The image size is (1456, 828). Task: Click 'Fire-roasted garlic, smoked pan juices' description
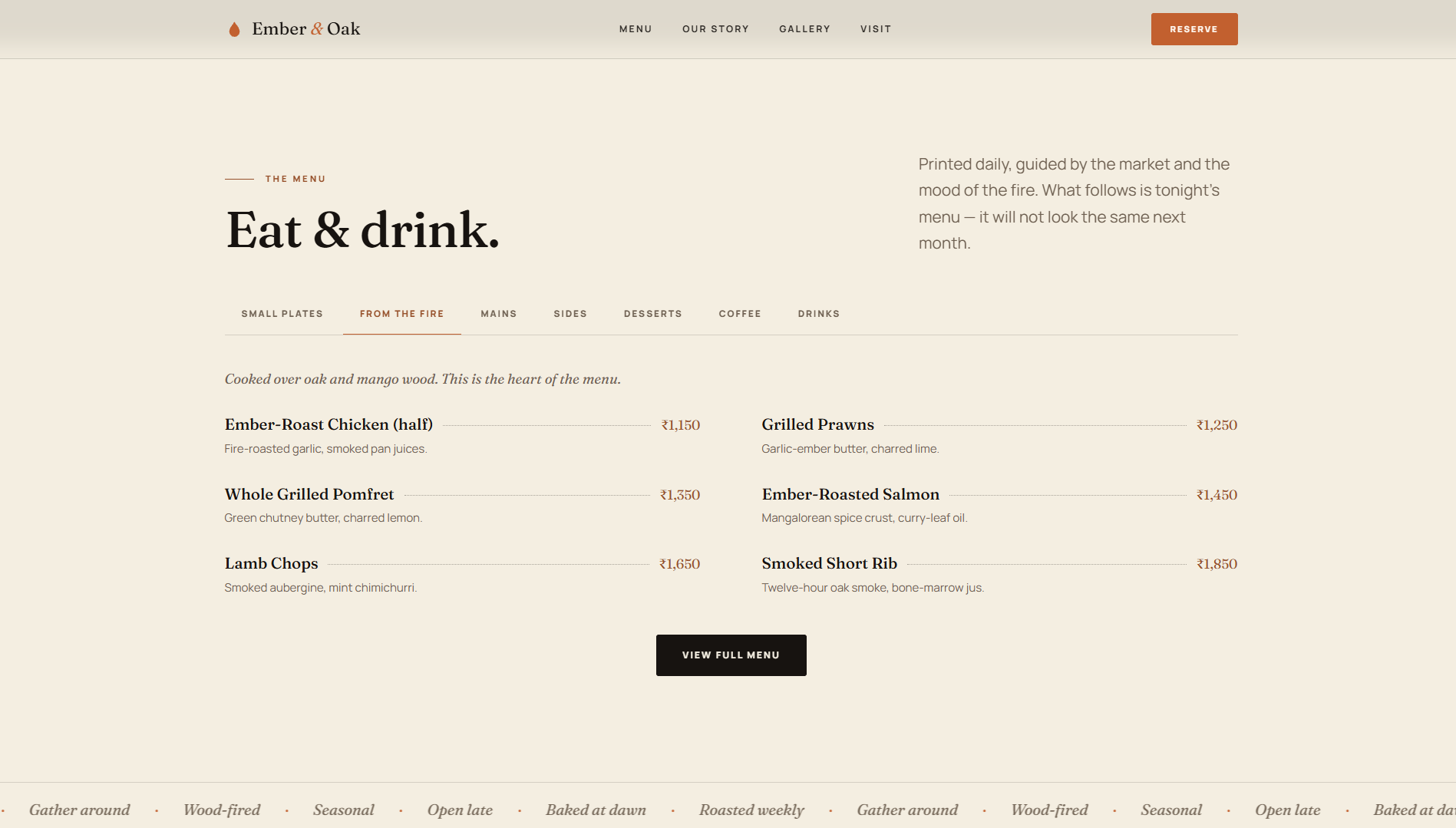point(325,449)
